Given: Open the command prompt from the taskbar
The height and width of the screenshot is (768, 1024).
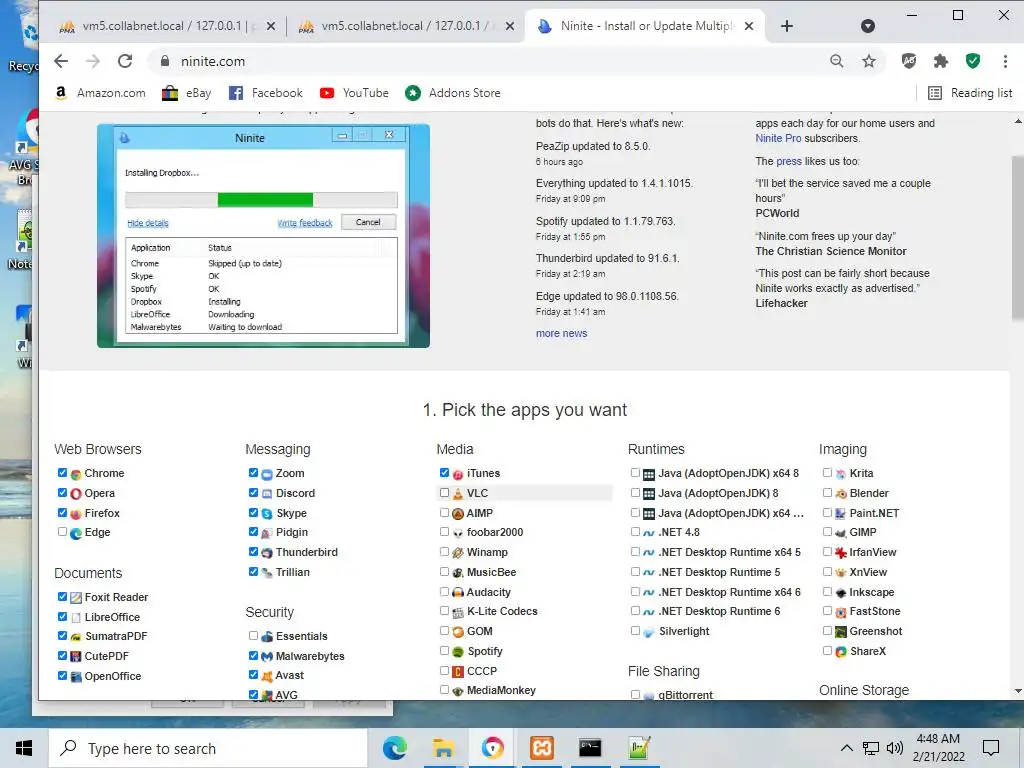Looking at the screenshot, I should (x=590, y=748).
